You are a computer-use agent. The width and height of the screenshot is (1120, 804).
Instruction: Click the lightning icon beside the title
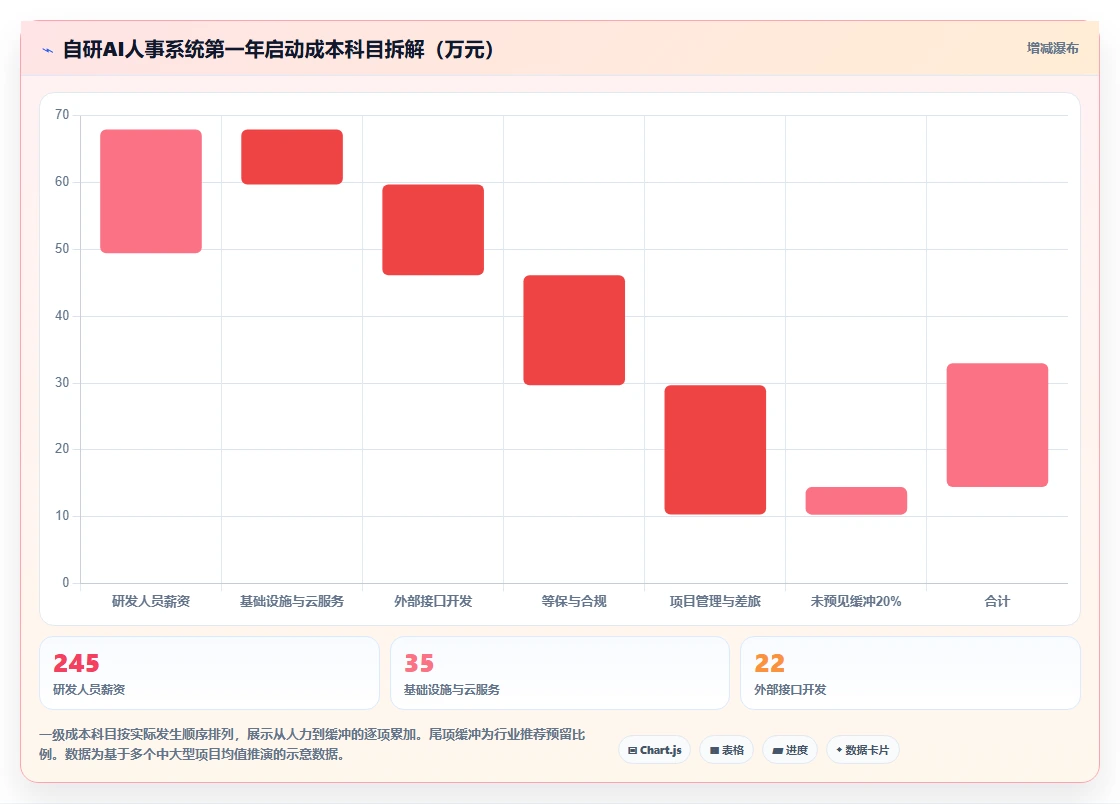48,50
